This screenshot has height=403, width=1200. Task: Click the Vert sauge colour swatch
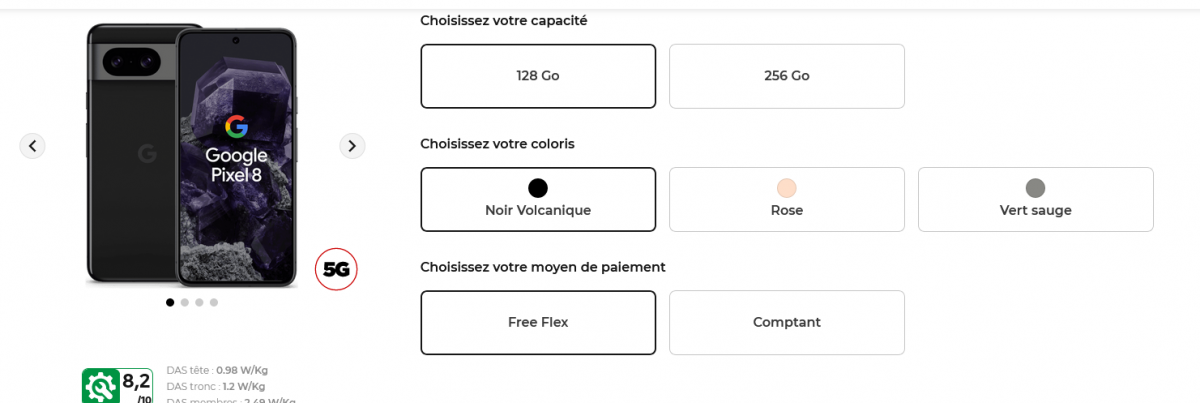1035,188
